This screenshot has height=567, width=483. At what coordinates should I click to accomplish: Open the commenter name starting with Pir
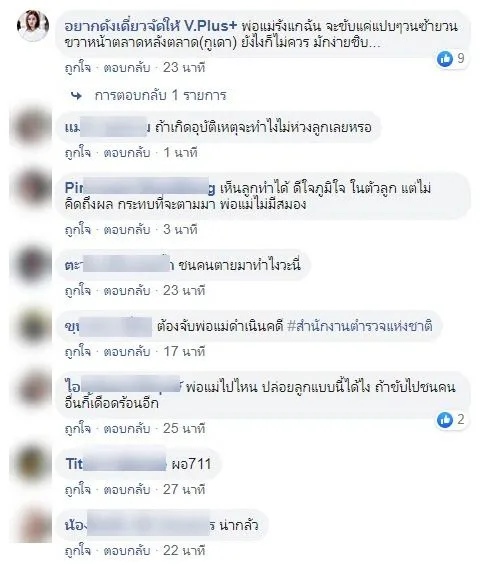point(140,188)
